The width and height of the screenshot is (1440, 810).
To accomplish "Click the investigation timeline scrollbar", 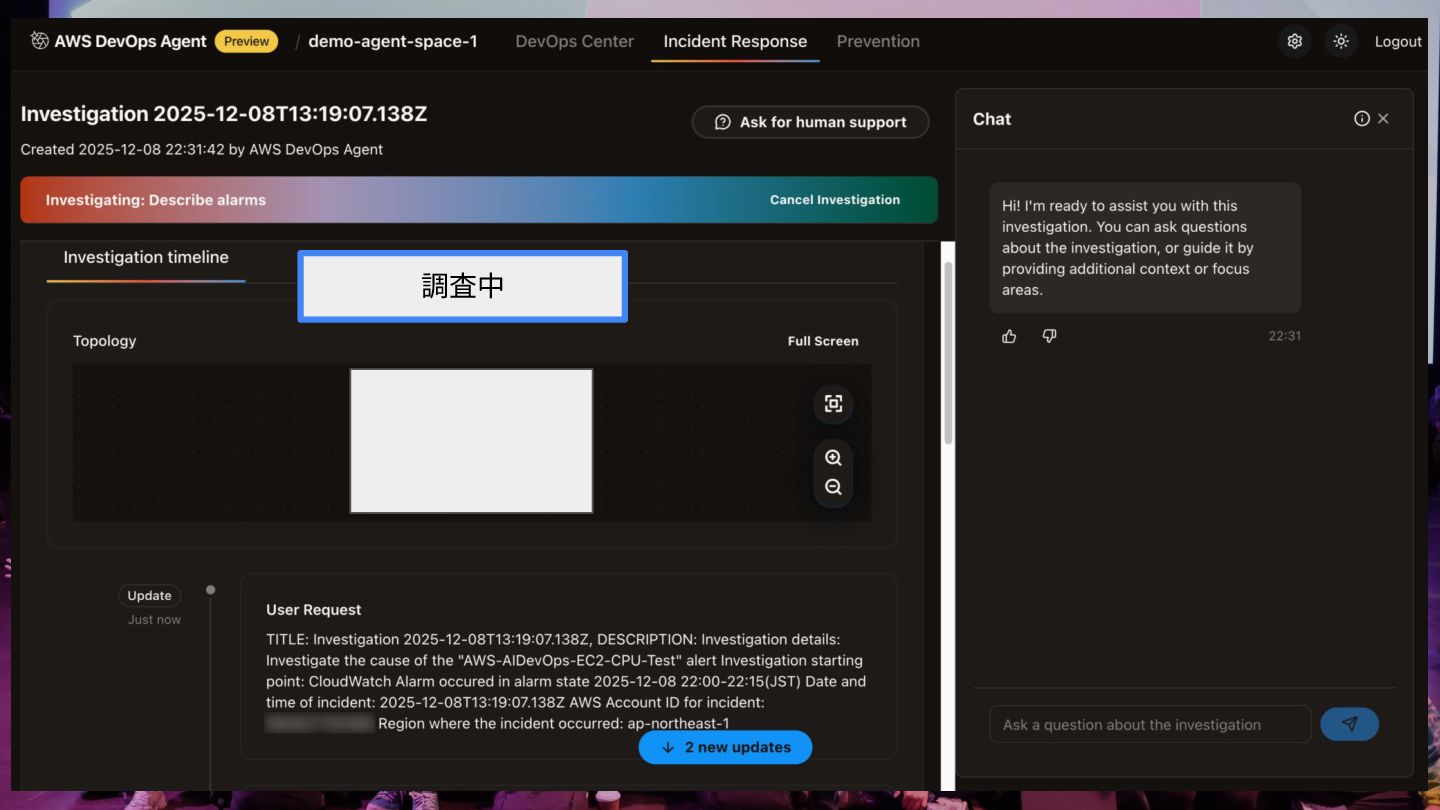I will tap(948, 352).
